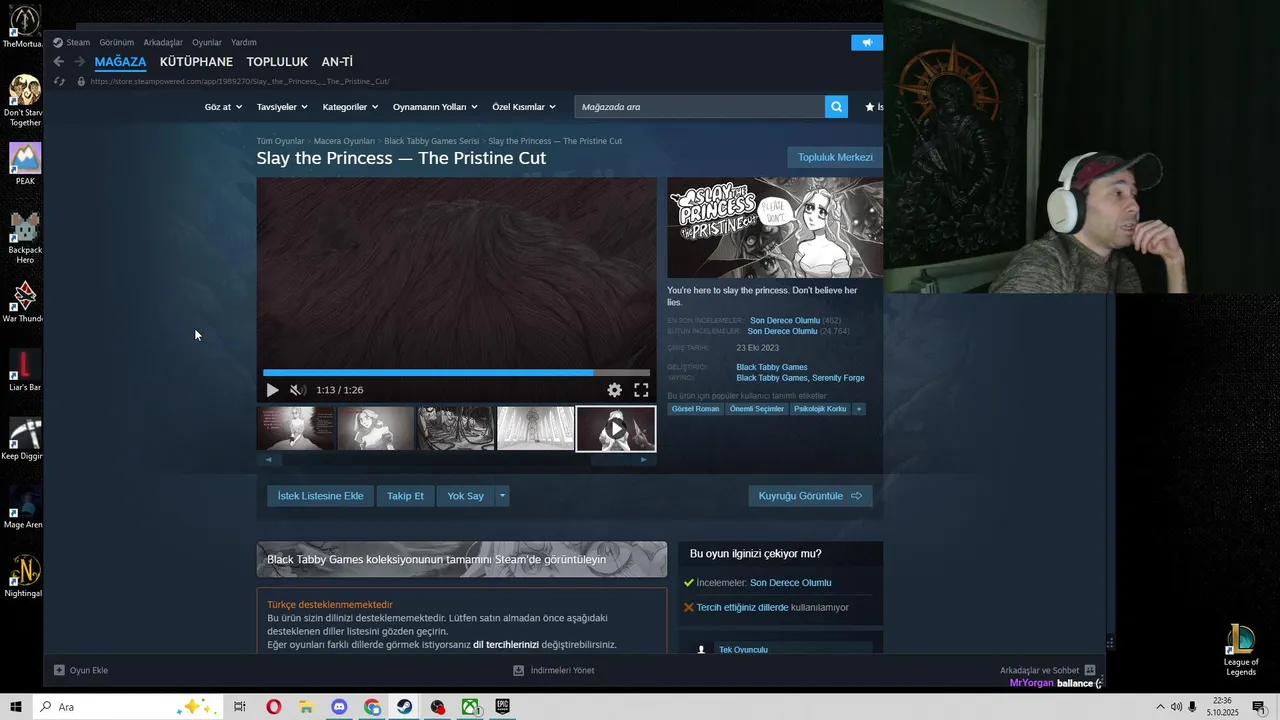Image resolution: width=1280 pixels, height=720 pixels.
Task: Open the Yardım menu
Action: [x=244, y=42]
